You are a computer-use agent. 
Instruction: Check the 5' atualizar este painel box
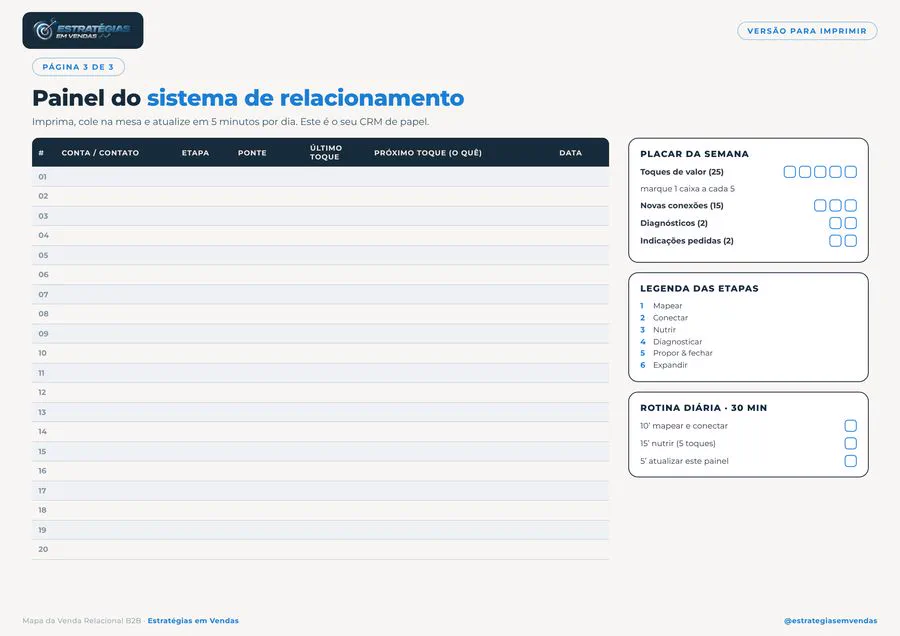click(x=850, y=461)
